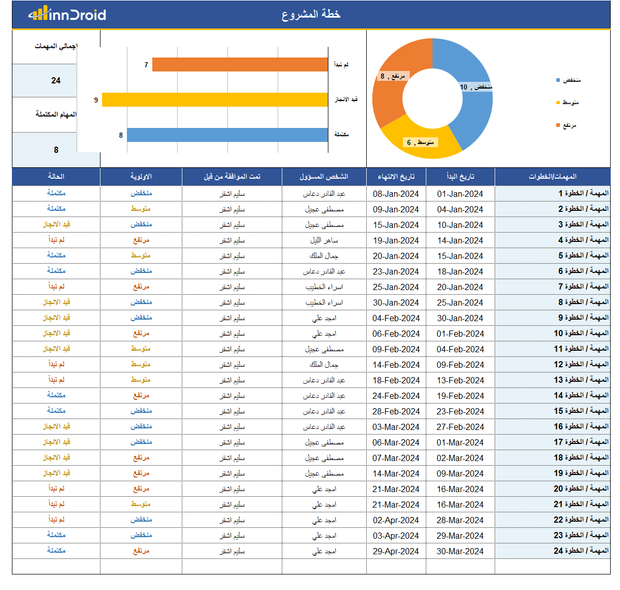Click the status "مكتملة" in task 23 row

[56, 535]
